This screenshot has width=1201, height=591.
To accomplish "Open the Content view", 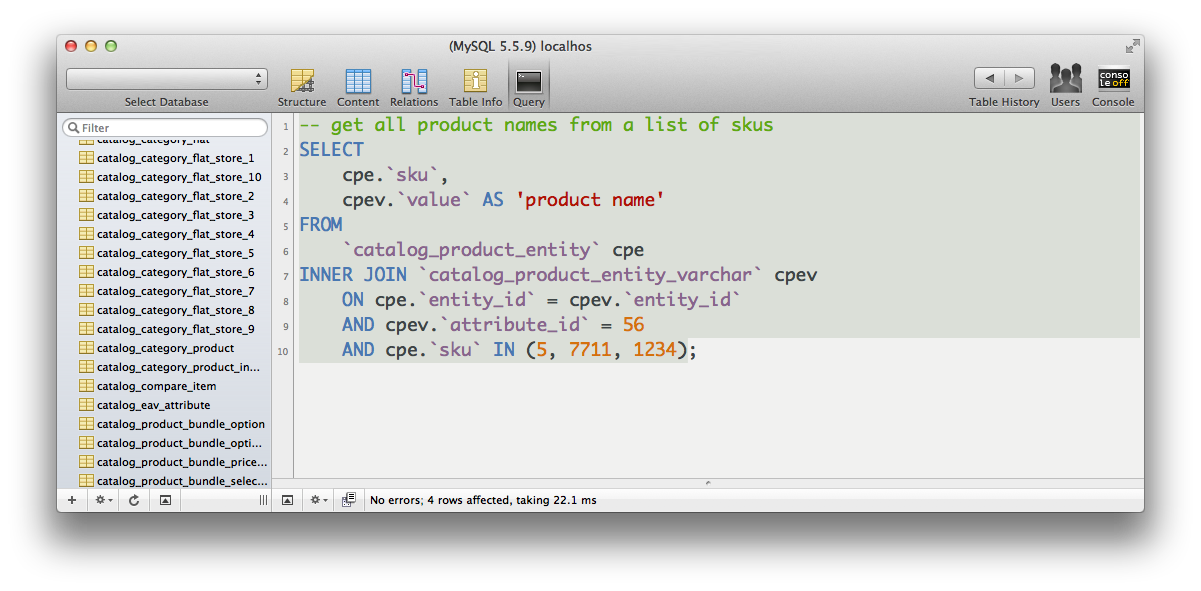I will pos(358,88).
